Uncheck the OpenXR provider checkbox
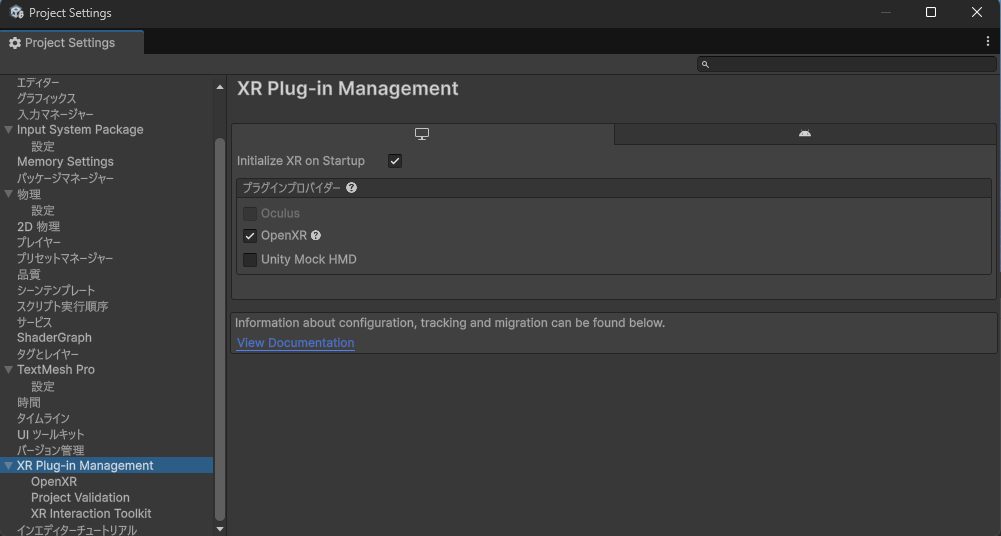 pos(250,236)
